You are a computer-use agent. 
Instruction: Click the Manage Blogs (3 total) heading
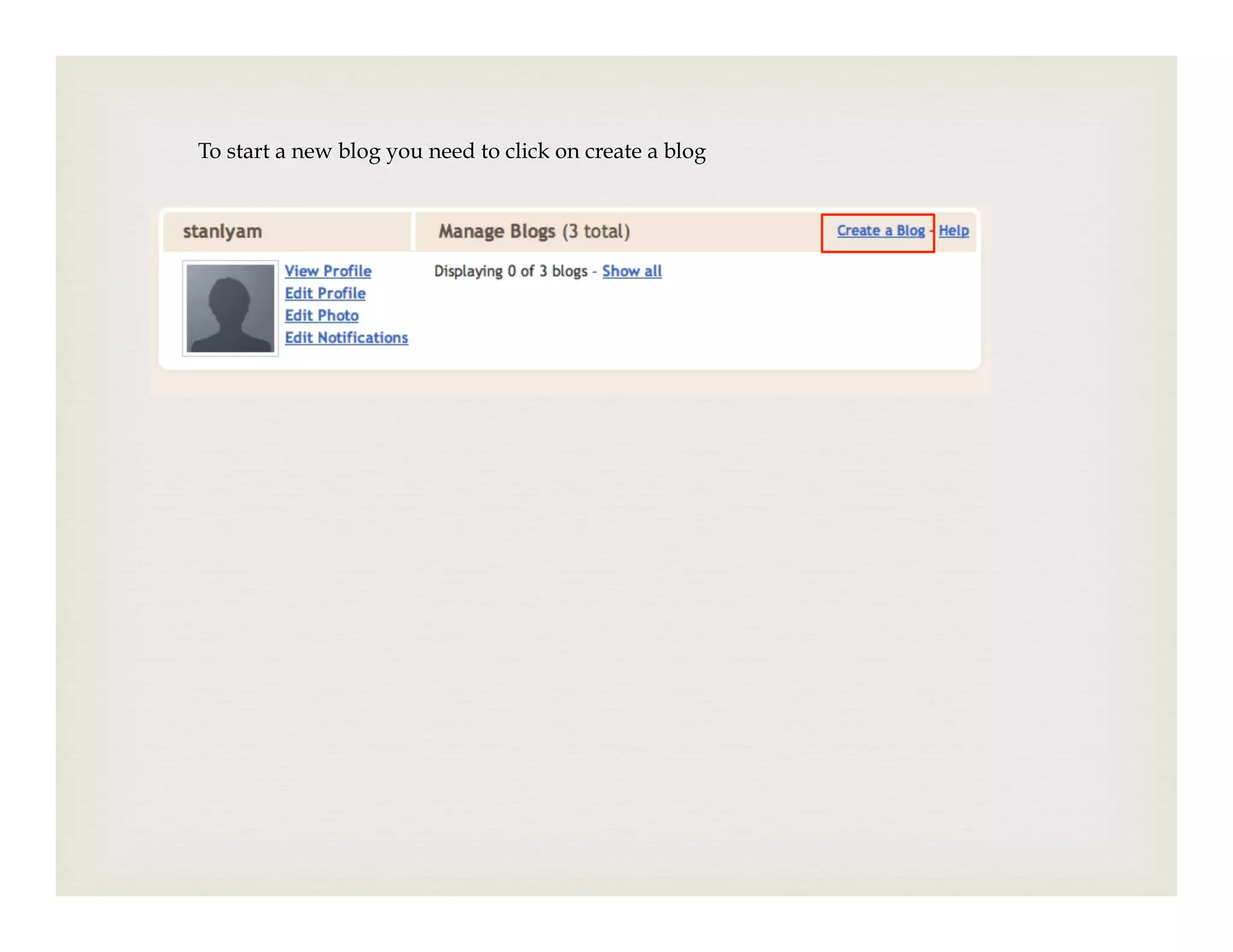pyautogui.click(x=534, y=232)
